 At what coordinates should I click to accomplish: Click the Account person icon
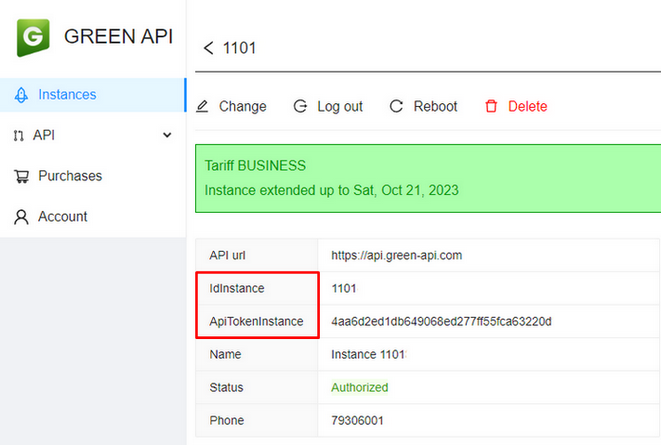[x=21, y=217]
